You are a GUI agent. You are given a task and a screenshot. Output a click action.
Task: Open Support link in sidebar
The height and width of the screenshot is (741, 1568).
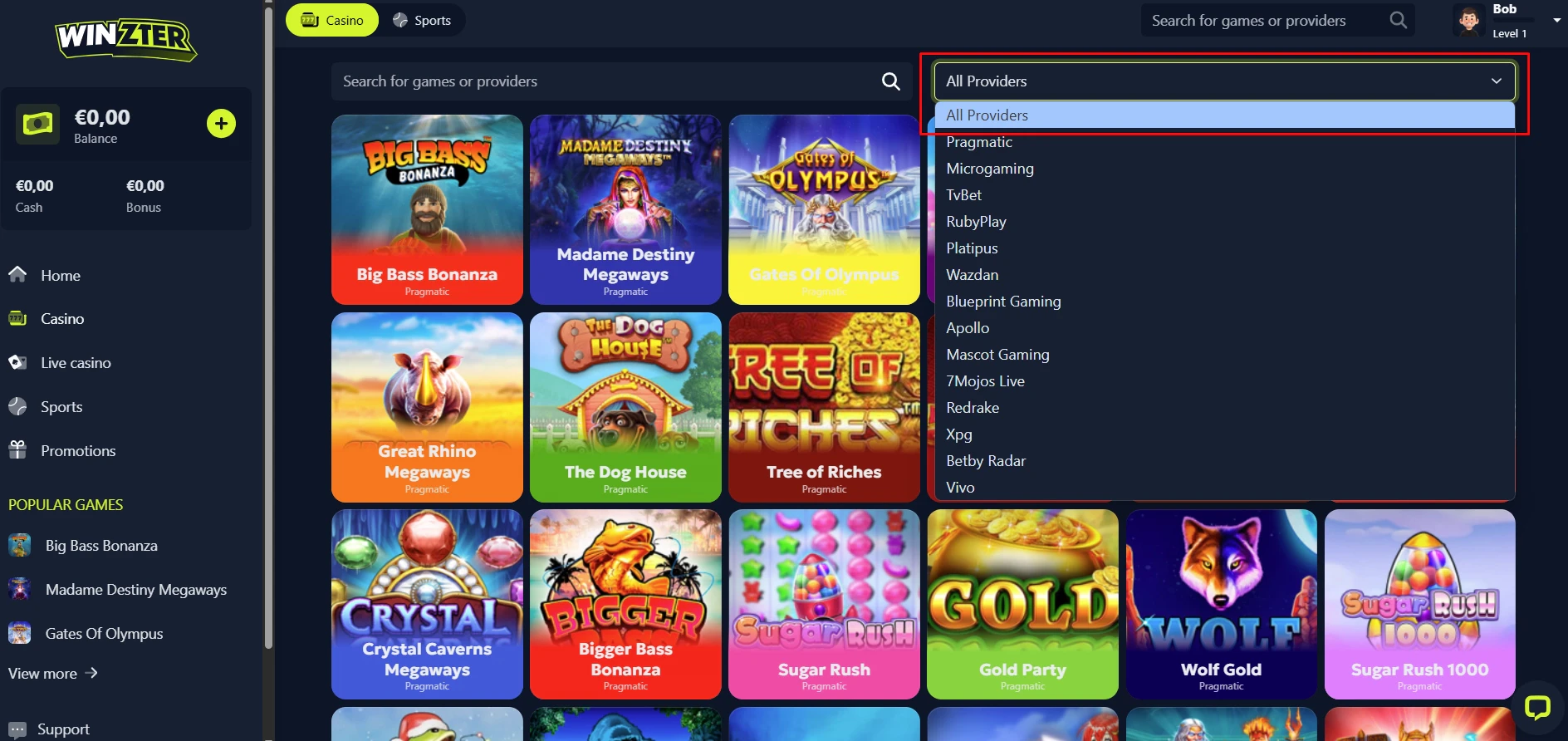(63, 729)
